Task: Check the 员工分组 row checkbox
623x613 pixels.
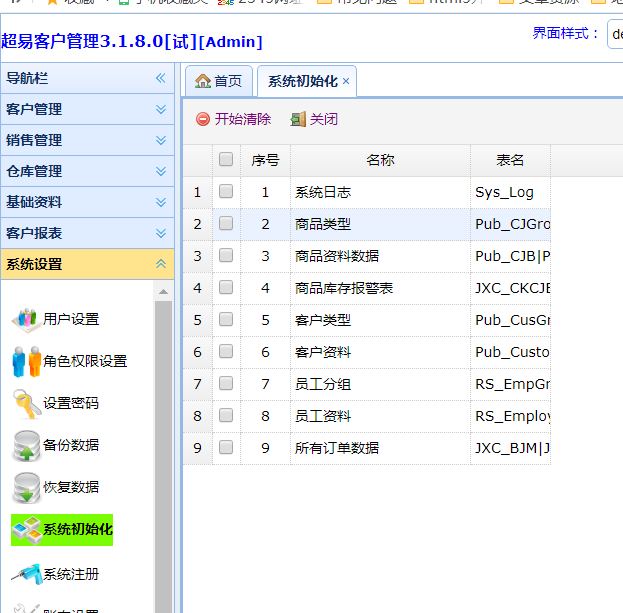Action: click(x=226, y=383)
